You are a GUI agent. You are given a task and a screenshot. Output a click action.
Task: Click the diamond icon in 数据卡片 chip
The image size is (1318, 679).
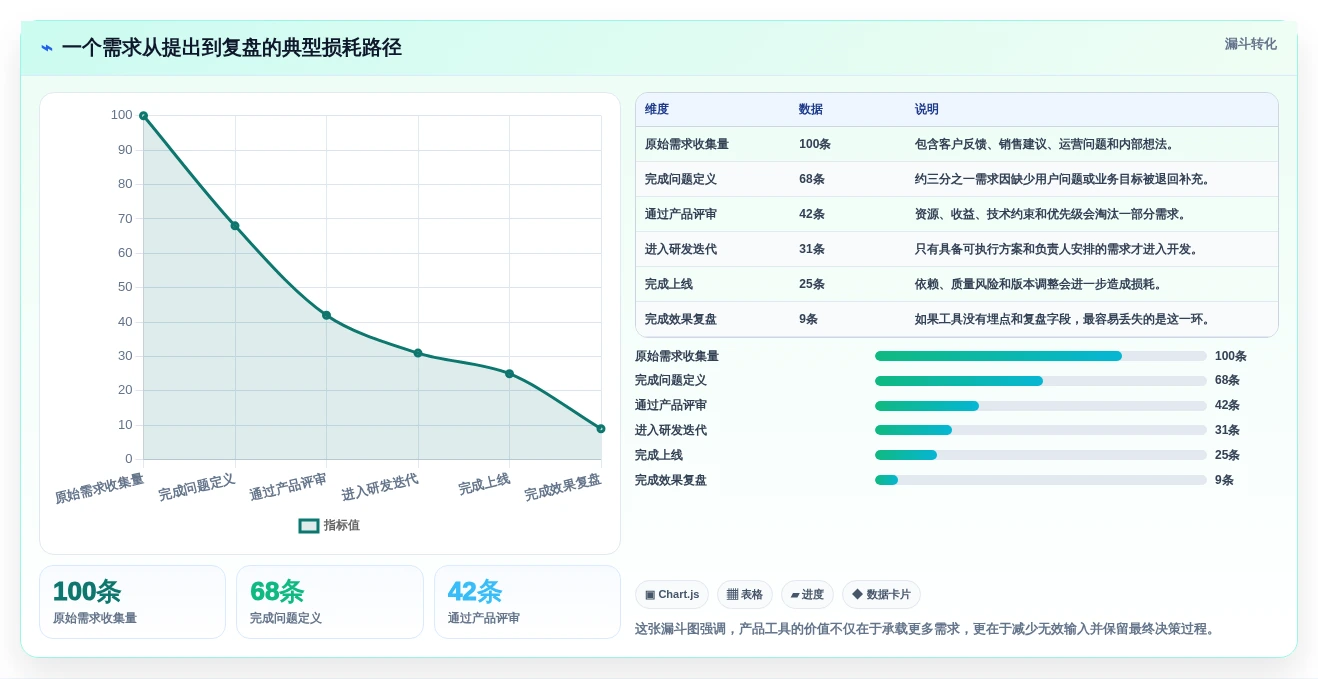coord(857,594)
